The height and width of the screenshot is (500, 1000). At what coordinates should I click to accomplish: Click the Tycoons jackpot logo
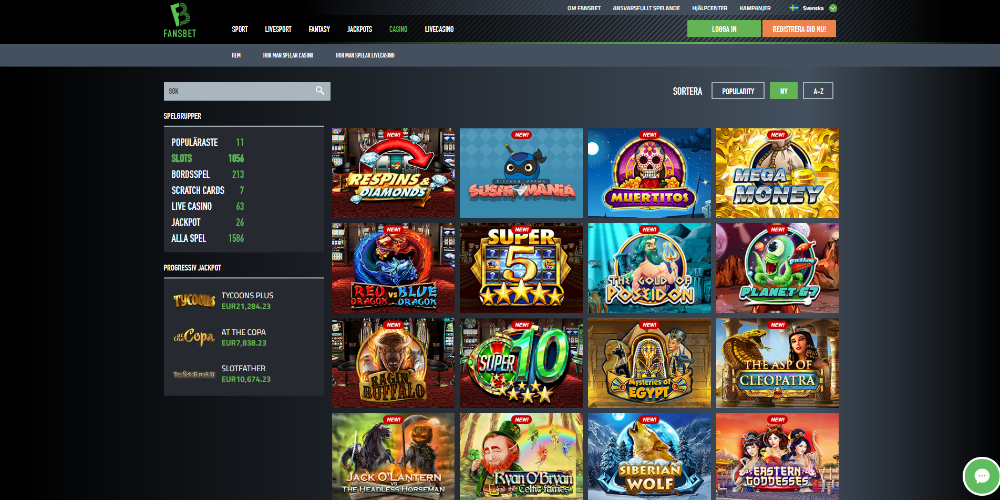click(x=194, y=300)
